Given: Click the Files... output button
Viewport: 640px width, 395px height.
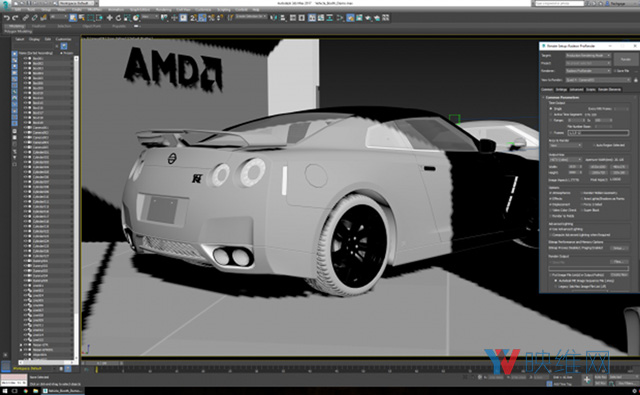Looking at the screenshot, I should (x=619, y=262).
